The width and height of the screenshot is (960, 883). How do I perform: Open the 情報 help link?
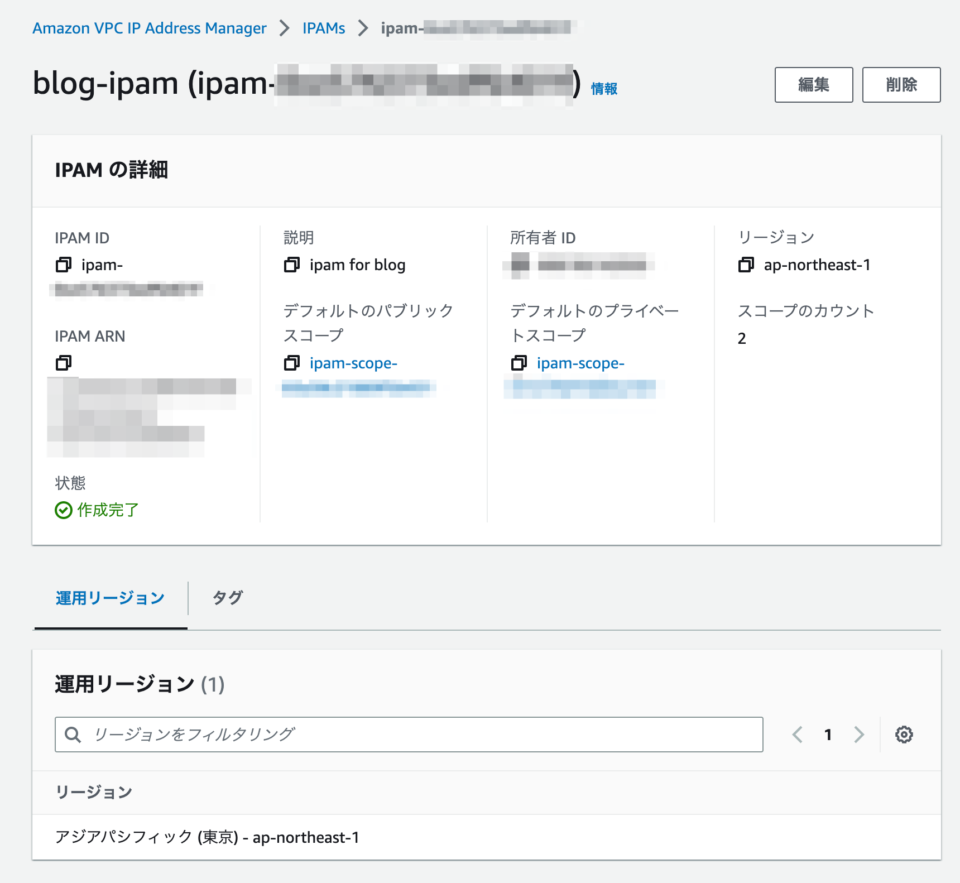click(603, 88)
